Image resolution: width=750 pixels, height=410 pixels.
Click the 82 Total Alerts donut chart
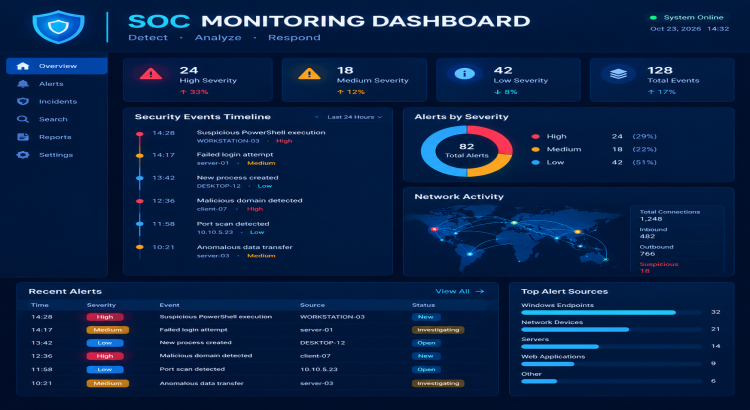[467, 151]
